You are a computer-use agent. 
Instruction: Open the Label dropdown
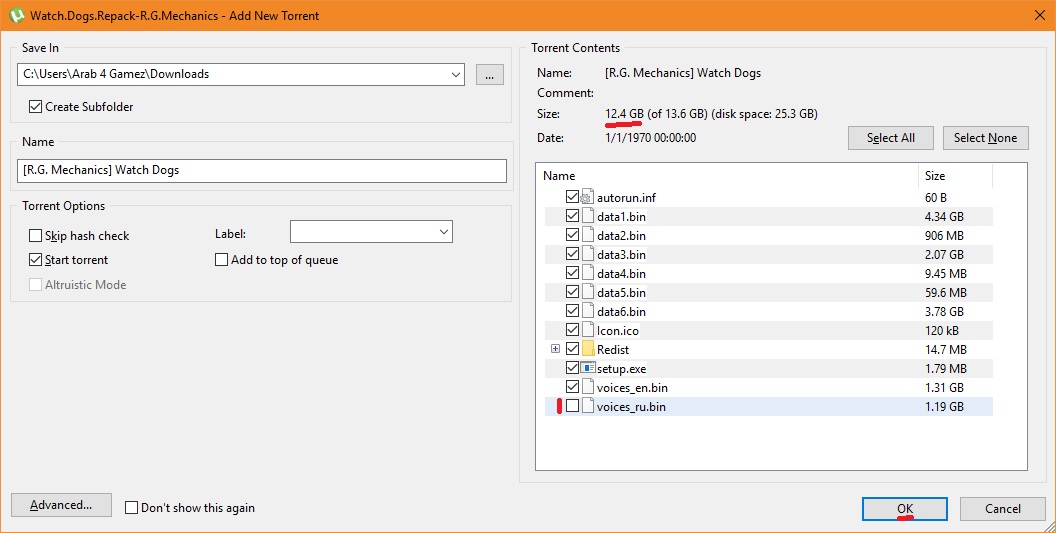pyautogui.click(x=443, y=232)
